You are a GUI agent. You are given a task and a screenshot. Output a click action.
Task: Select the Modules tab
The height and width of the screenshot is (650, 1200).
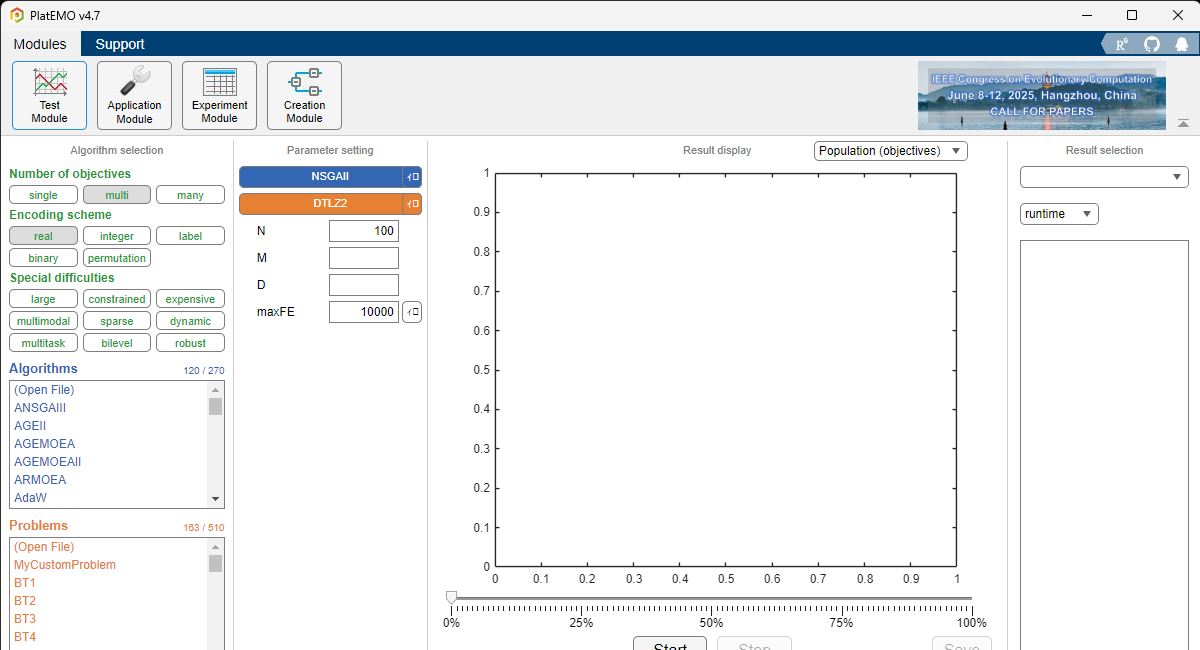click(x=40, y=44)
